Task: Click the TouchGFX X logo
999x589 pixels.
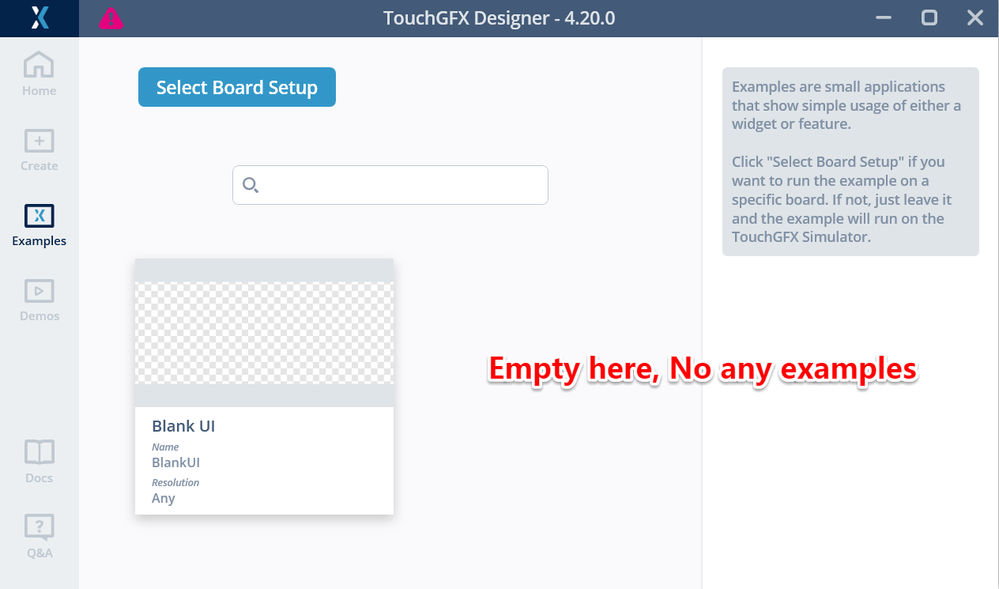Action: 40,18
